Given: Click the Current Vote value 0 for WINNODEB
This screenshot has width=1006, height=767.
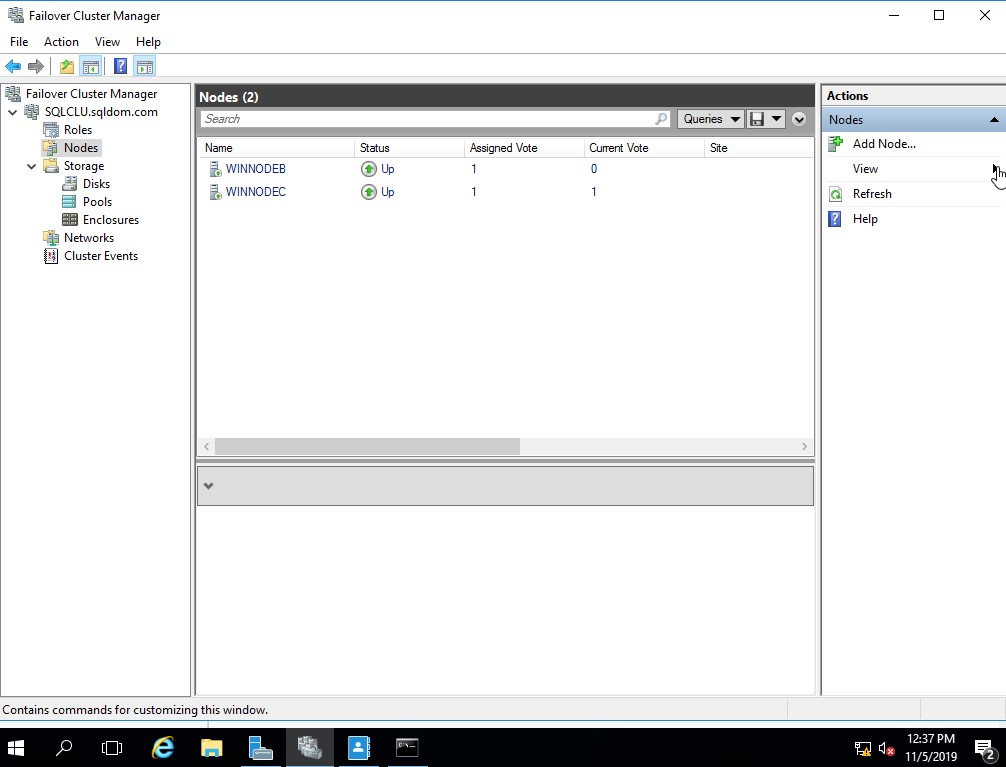Looking at the screenshot, I should [x=593, y=169].
